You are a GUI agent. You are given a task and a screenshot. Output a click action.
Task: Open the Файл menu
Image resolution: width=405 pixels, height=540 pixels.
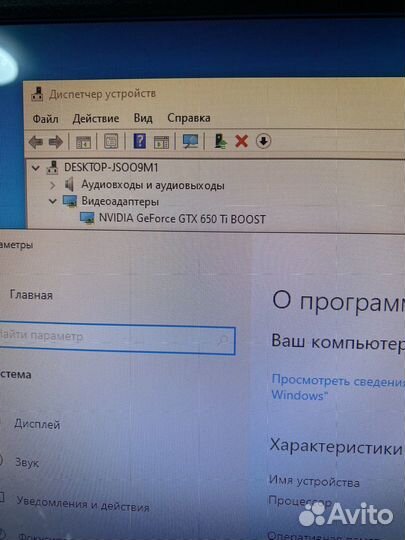[45, 119]
